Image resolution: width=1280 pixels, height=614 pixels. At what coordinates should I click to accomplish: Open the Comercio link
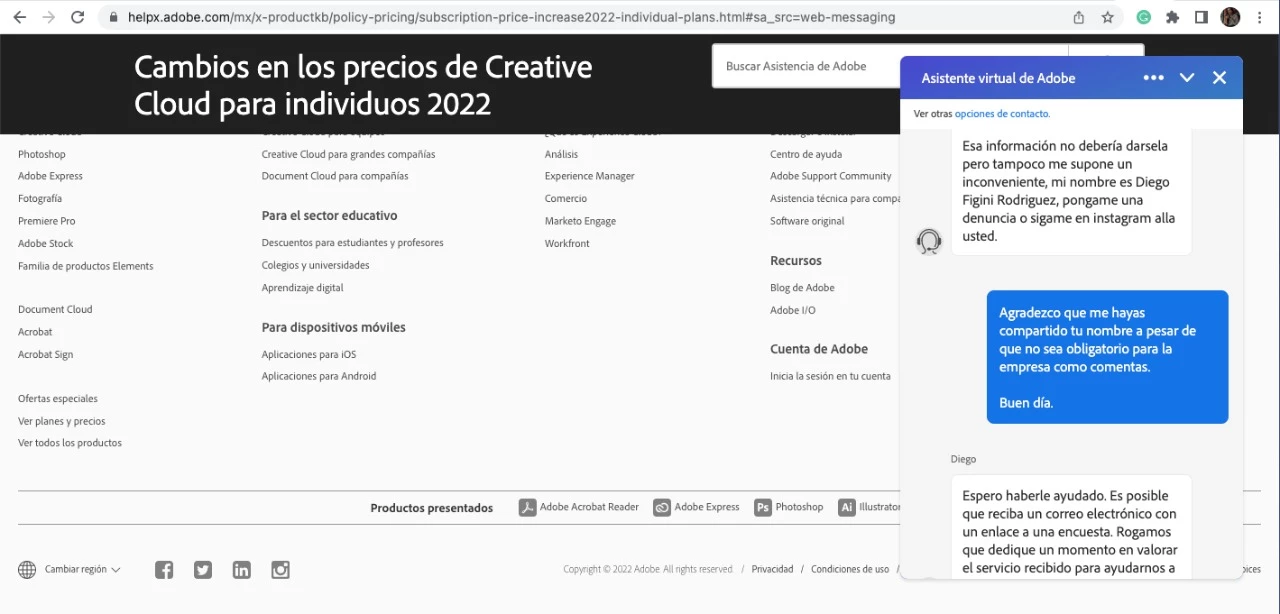click(x=566, y=198)
